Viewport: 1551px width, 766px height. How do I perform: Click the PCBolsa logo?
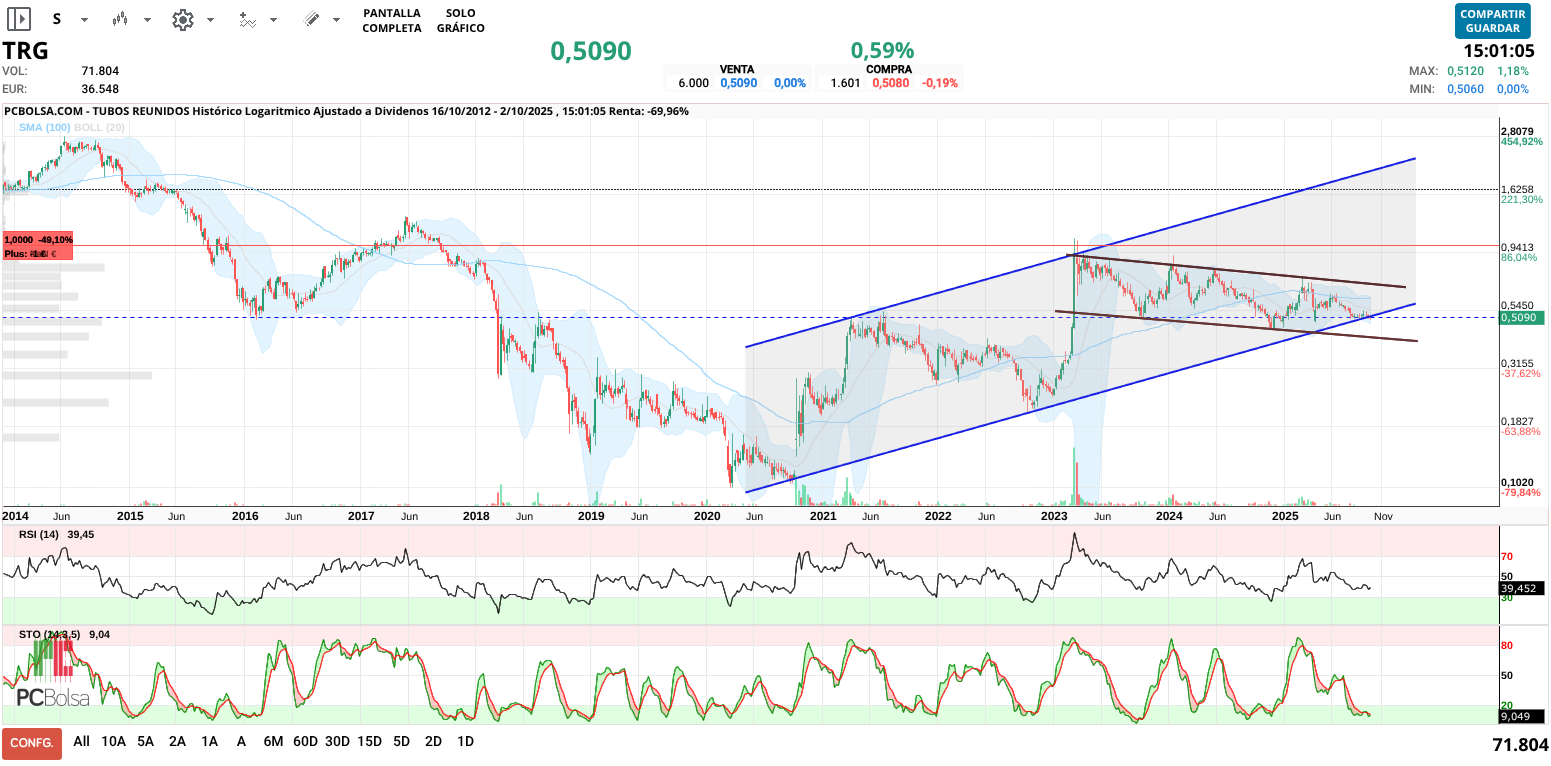(52, 697)
